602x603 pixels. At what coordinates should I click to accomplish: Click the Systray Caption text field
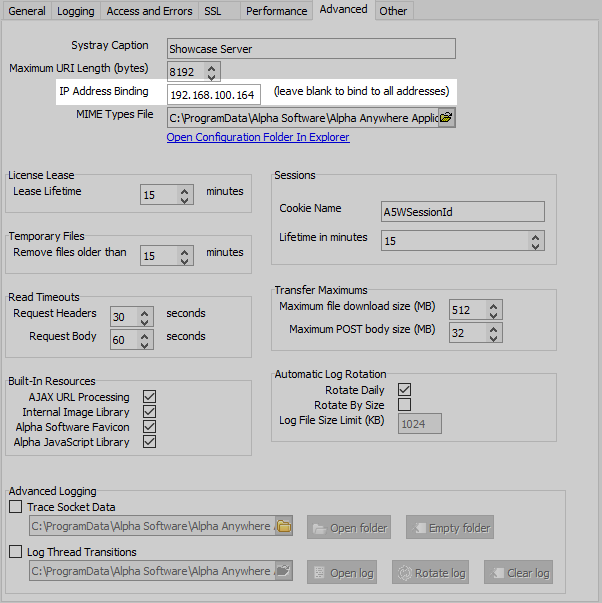coord(311,48)
